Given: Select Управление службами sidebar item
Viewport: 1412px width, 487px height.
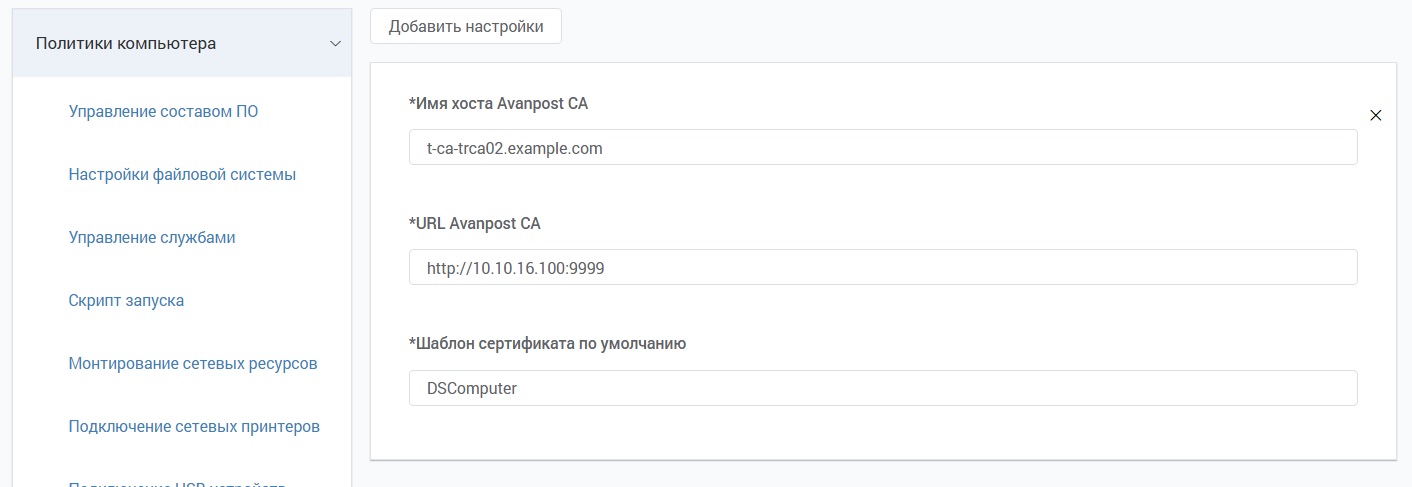Looking at the screenshot, I should coord(152,238).
